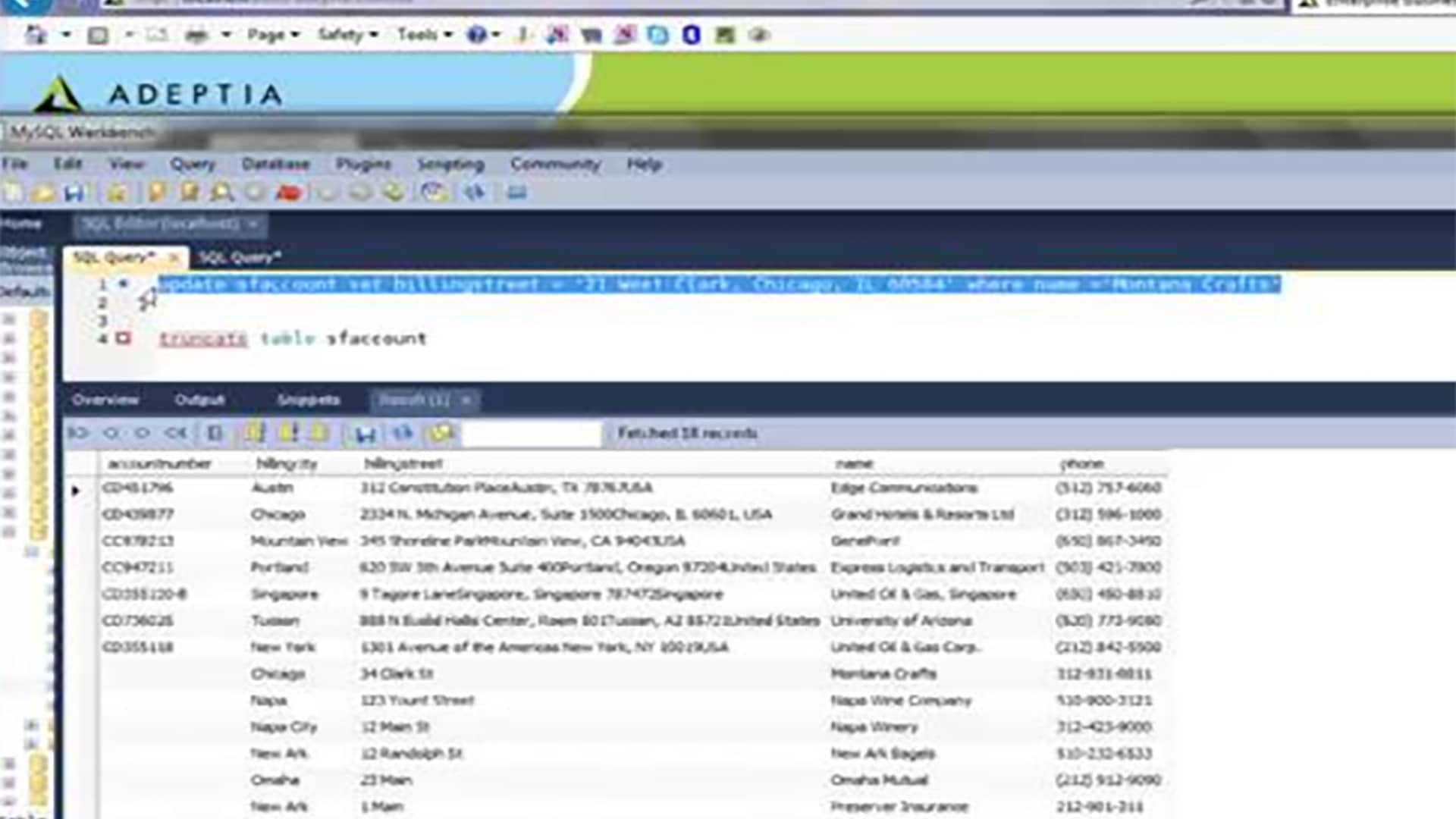The image size is (1456, 819).
Task: Click the search field in results toolbar
Action: click(532, 434)
